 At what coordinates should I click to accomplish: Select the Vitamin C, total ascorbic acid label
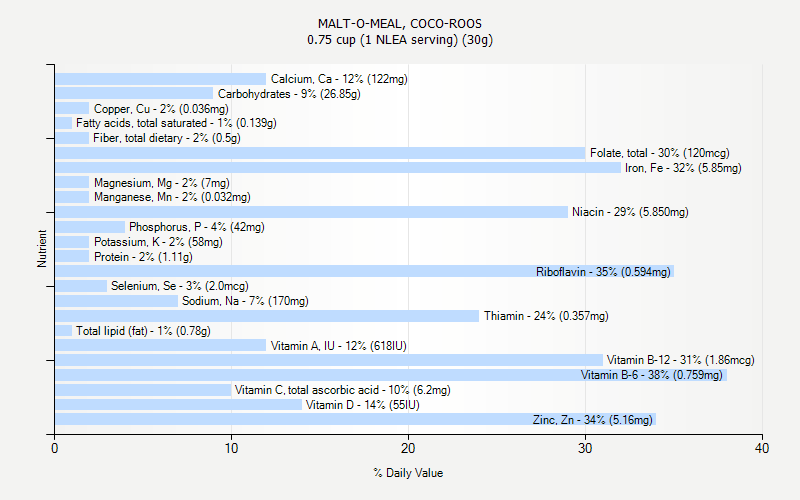pos(342,390)
